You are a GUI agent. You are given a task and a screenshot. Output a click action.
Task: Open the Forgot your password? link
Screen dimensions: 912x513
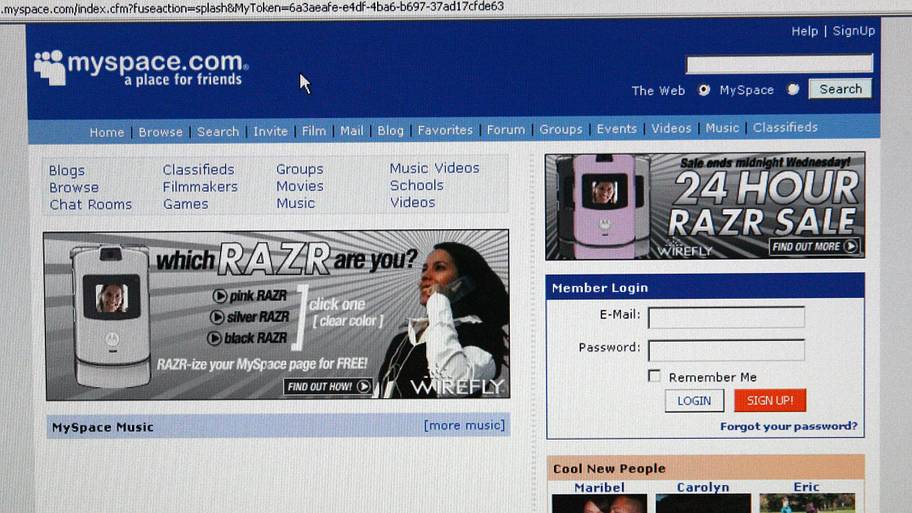(x=789, y=426)
